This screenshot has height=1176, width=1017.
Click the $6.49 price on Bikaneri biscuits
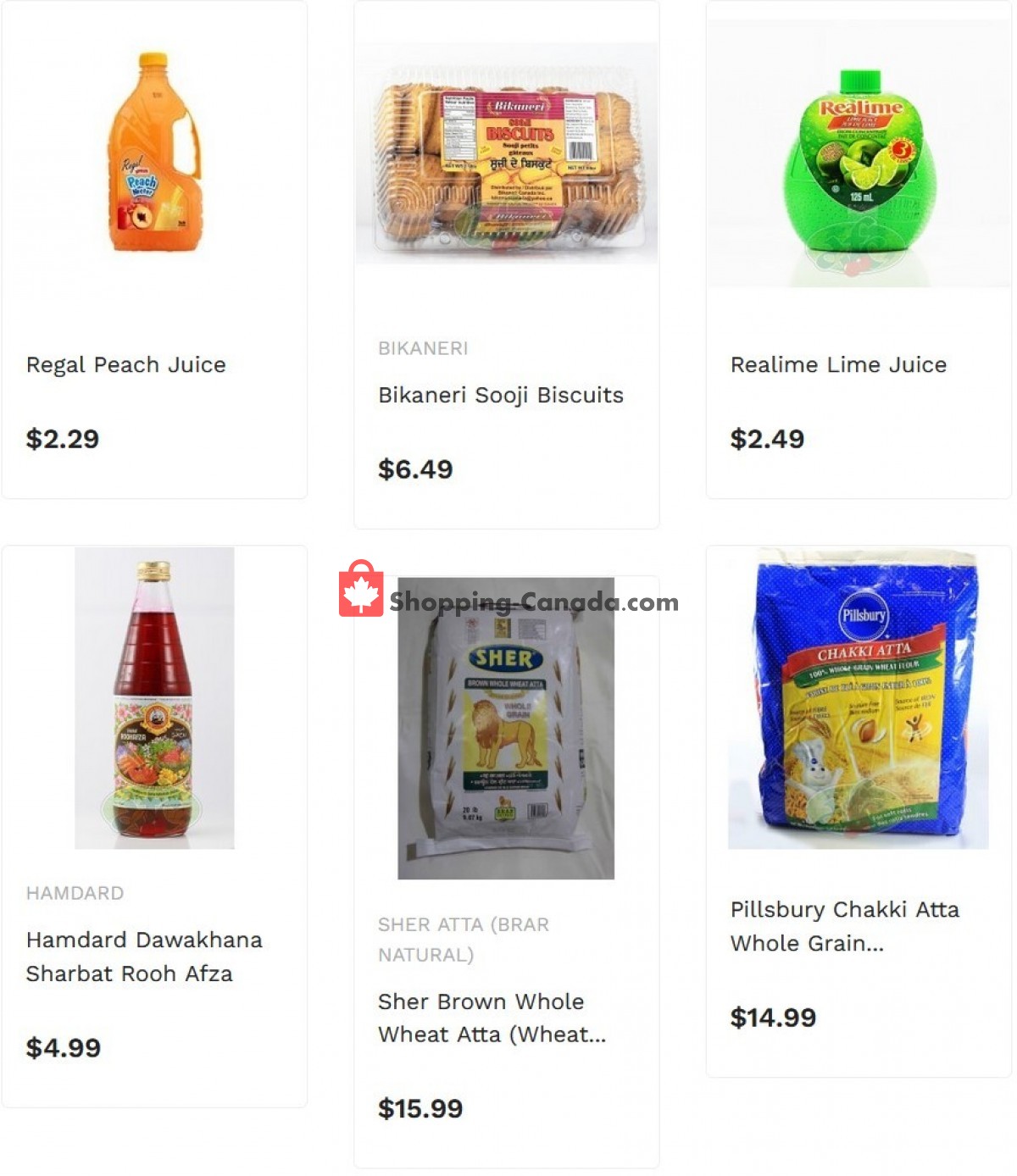[x=415, y=469]
